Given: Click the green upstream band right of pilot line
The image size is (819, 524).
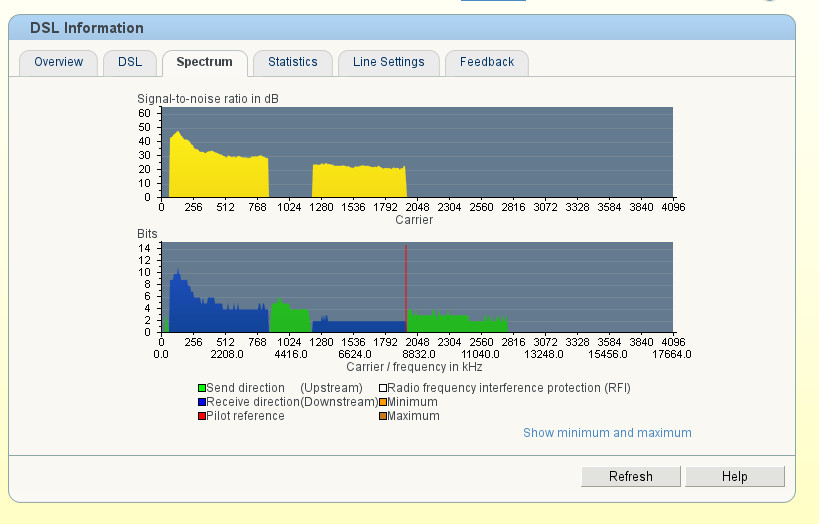Looking at the screenshot, I should [x=455, y=323].
